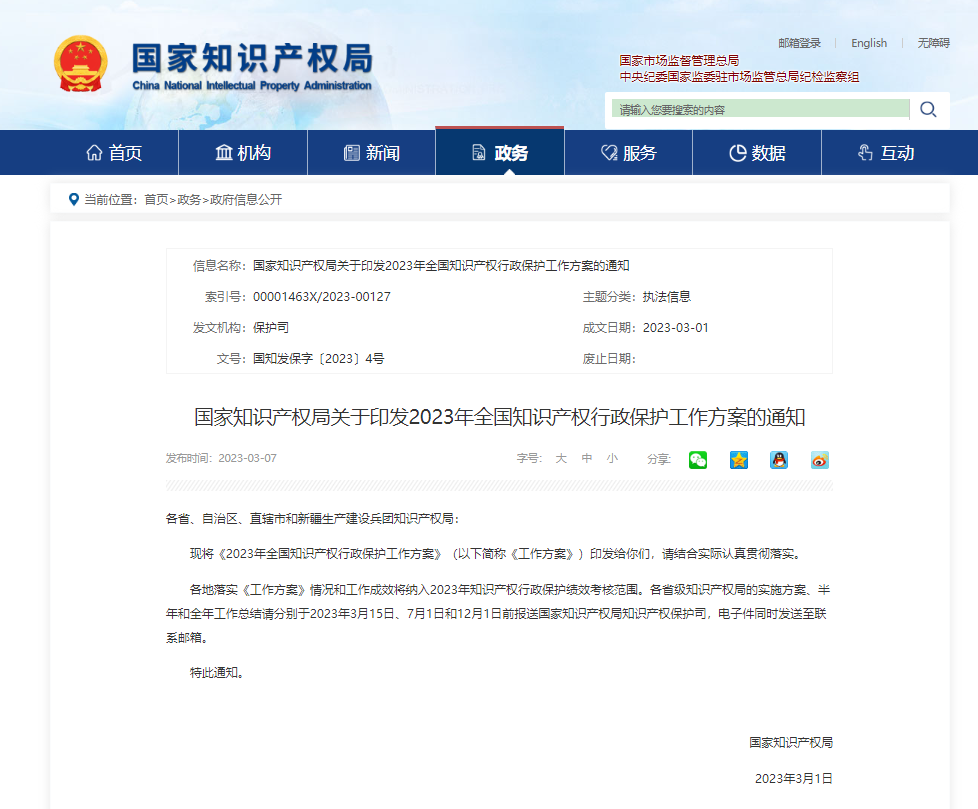Click the signature date 2023年3月1日
This screenshot has width=978, height=809.
tap(793, 778)
